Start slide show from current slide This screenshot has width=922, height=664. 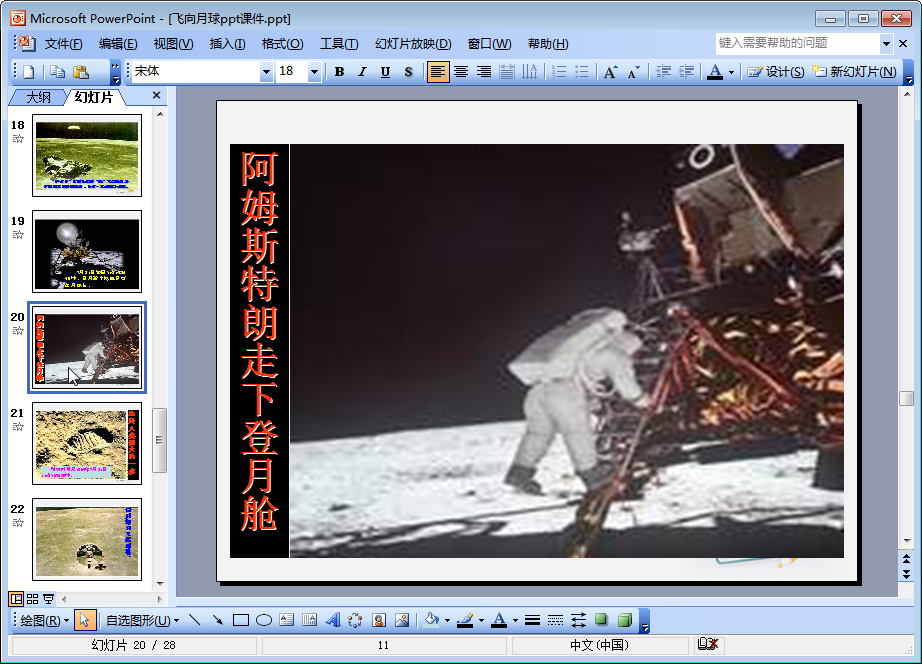(48, 599)
